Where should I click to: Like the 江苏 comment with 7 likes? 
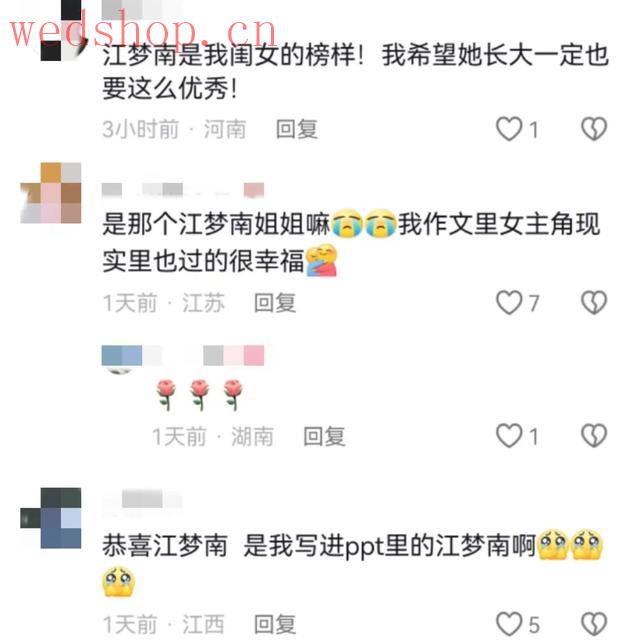[x=509, y=302]
